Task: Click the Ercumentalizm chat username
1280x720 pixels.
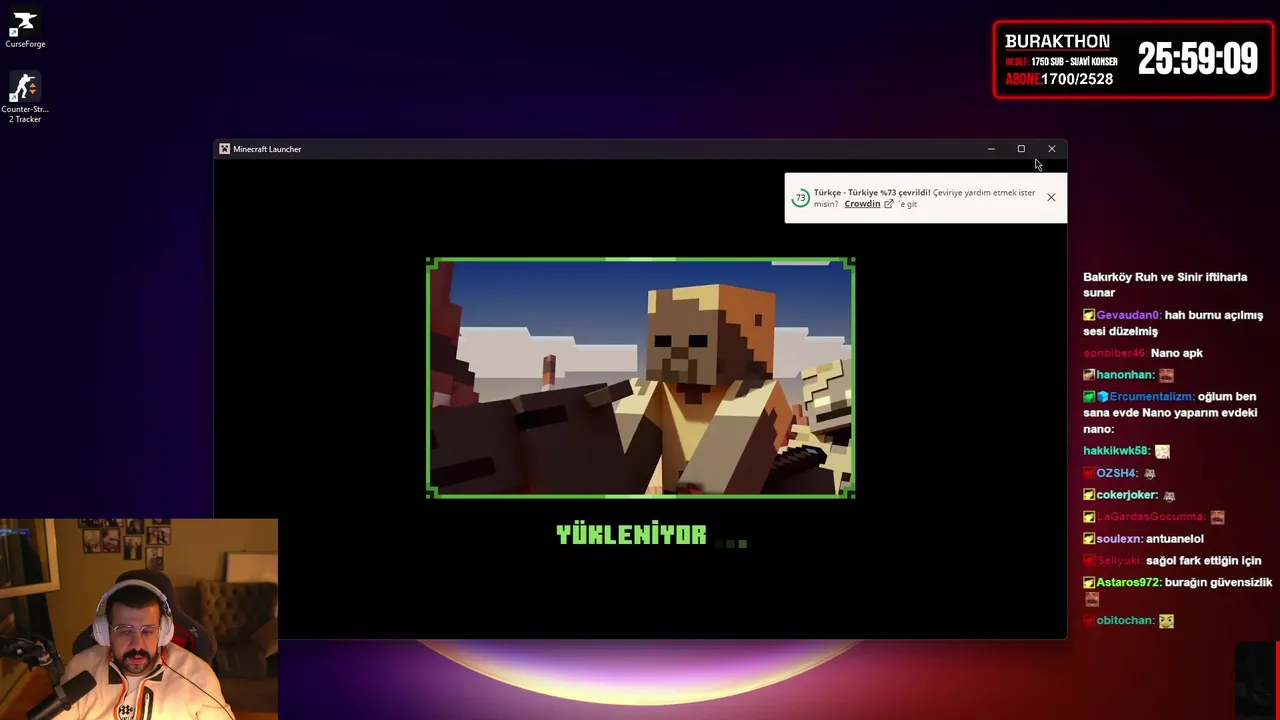Action: click(x=1151, y=397)
